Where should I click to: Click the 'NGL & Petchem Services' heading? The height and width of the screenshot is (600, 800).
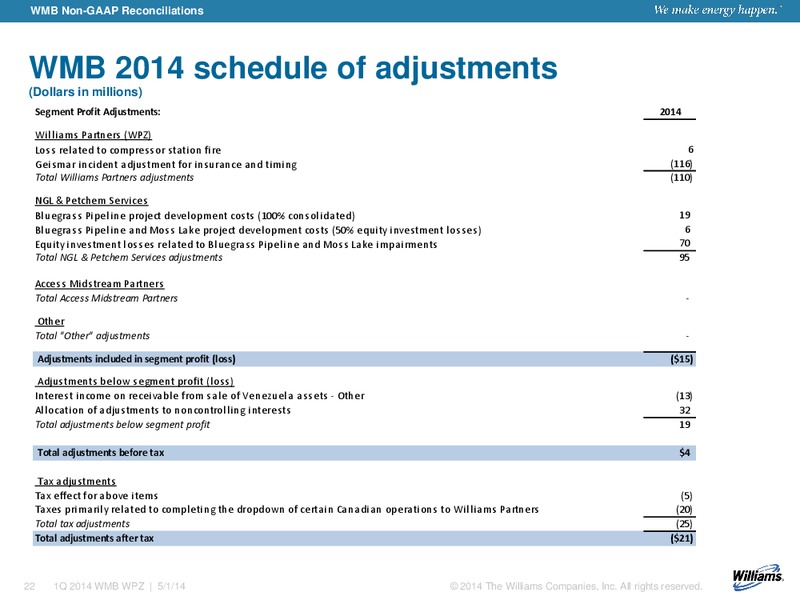[91, 201]
